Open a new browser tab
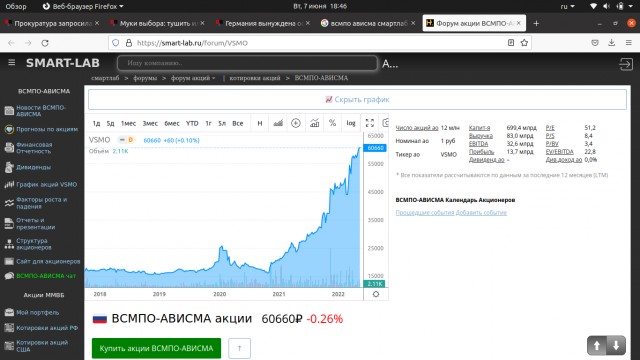 (536, 24)
